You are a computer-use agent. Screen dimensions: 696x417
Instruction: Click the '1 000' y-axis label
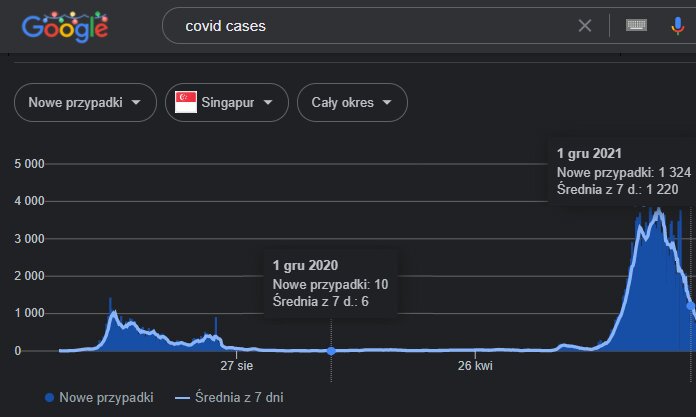(x=29, y=314)
